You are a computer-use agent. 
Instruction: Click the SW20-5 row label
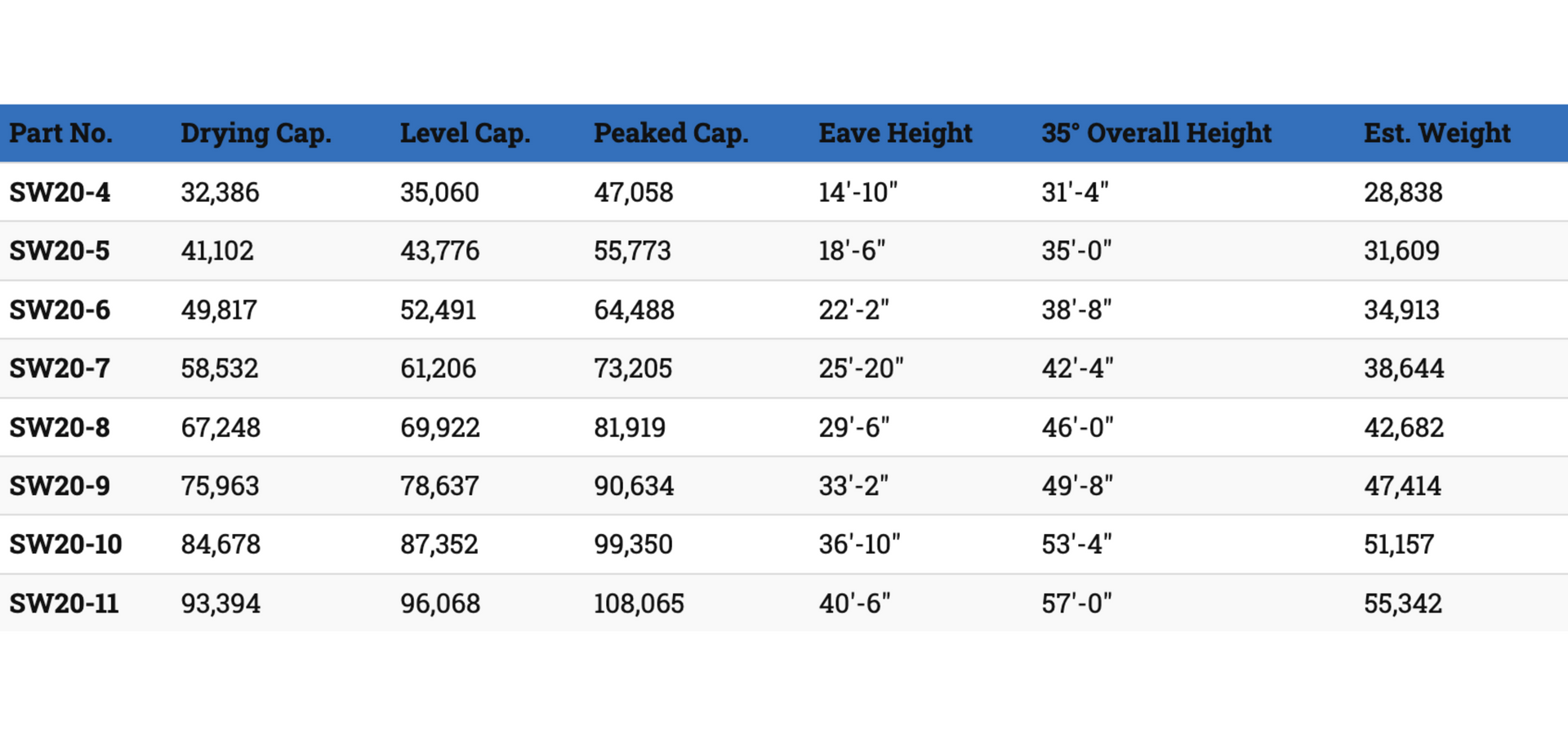(x=60, y=251)
